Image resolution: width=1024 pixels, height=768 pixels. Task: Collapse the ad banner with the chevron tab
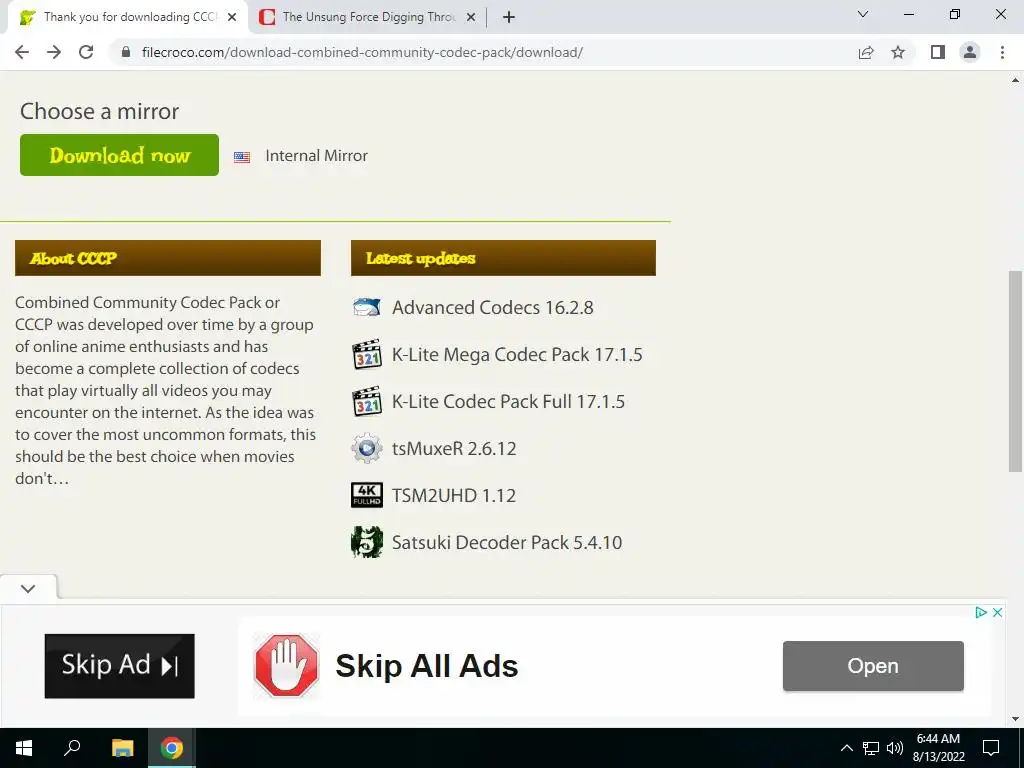[x=28, y=588]
